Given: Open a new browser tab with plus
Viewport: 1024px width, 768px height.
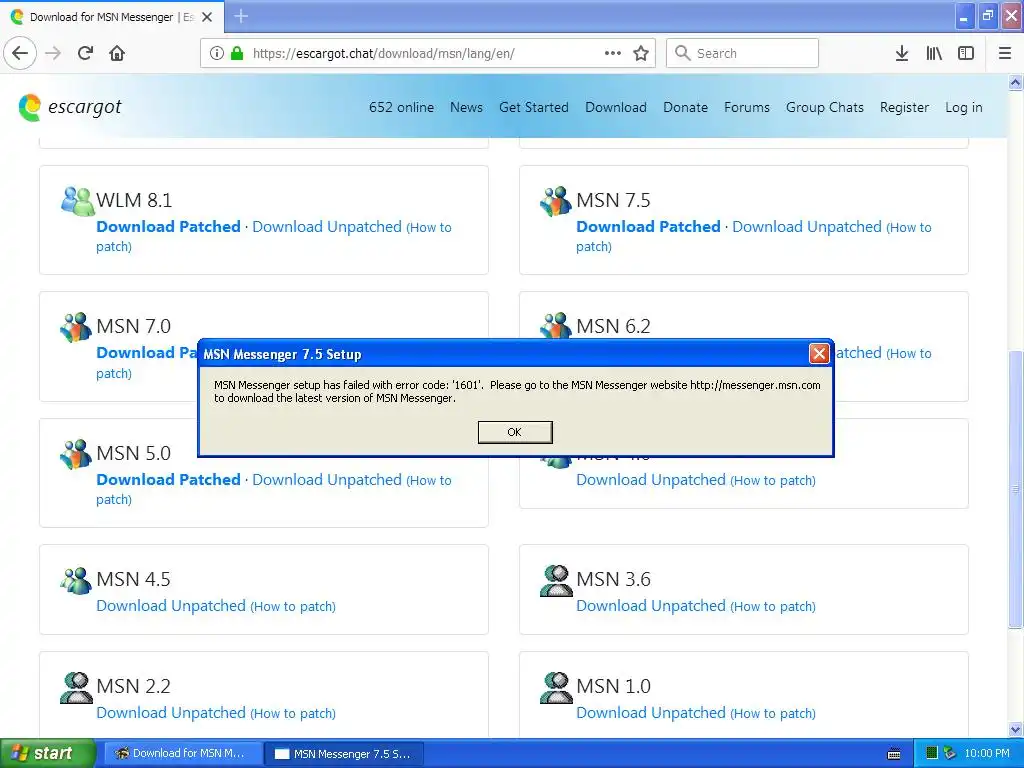Looking at the screenshot, I should (241, 16).
